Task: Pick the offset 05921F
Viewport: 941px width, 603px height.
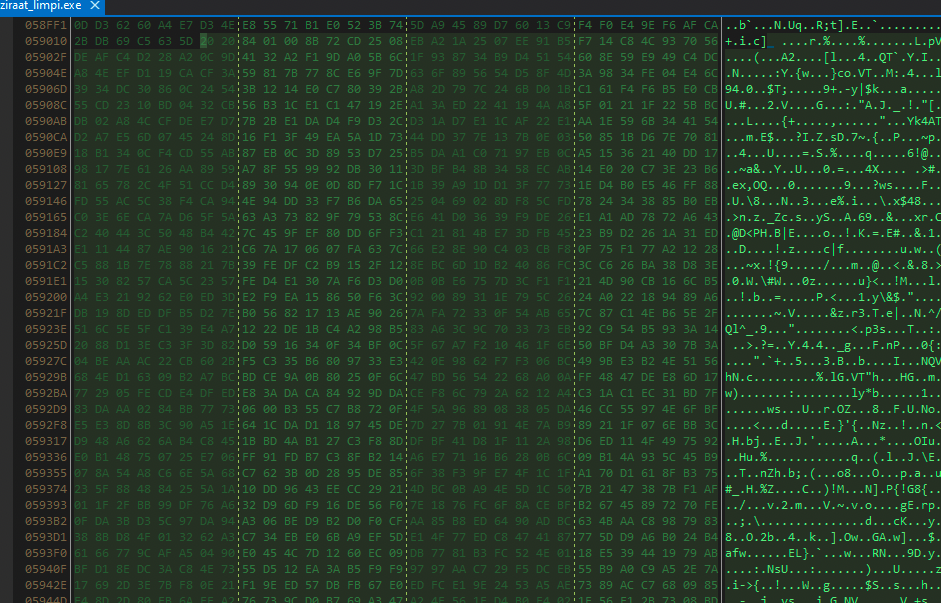Action: click(x=46, y=313)
